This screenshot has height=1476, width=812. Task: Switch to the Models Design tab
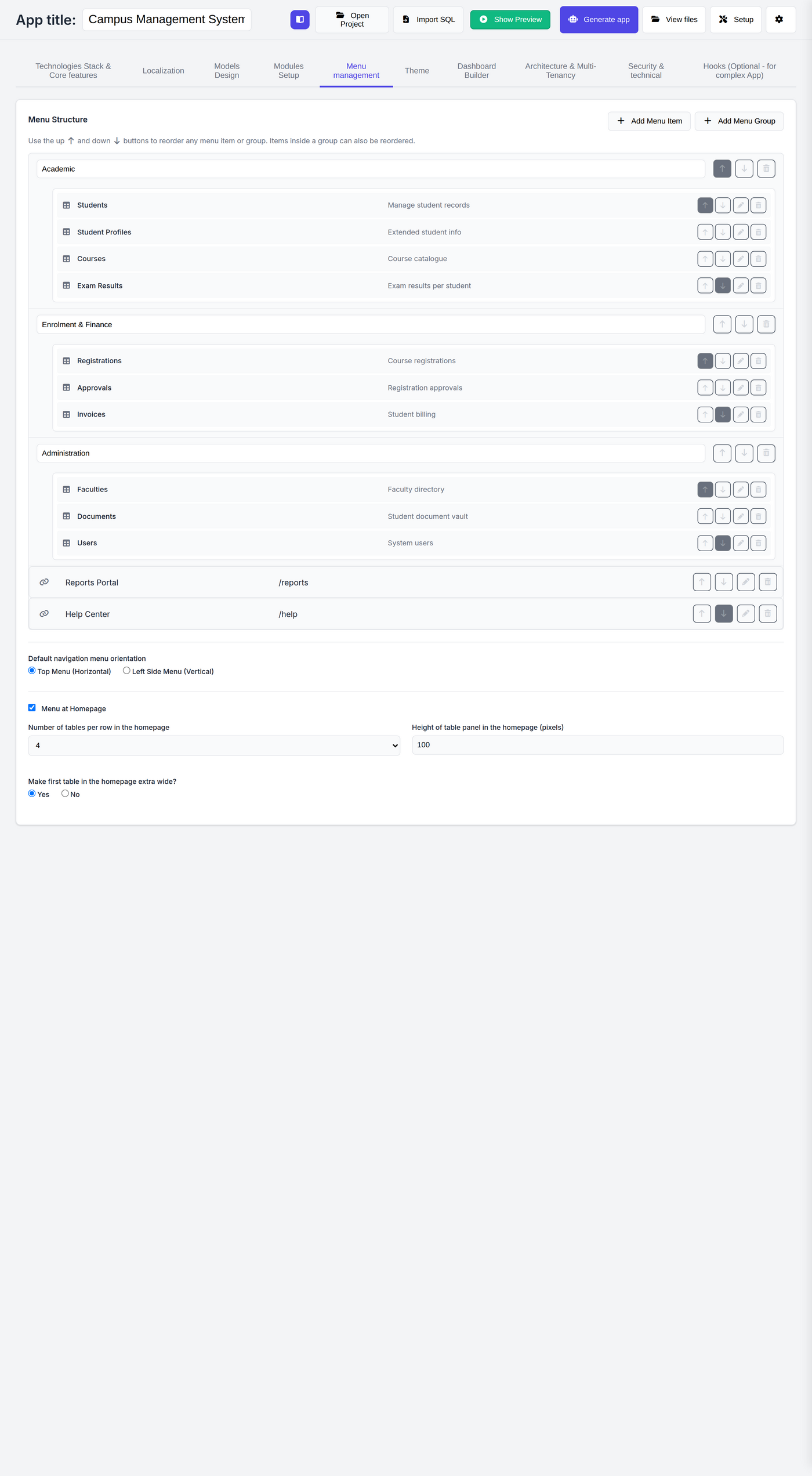click(x=227, y=71)
